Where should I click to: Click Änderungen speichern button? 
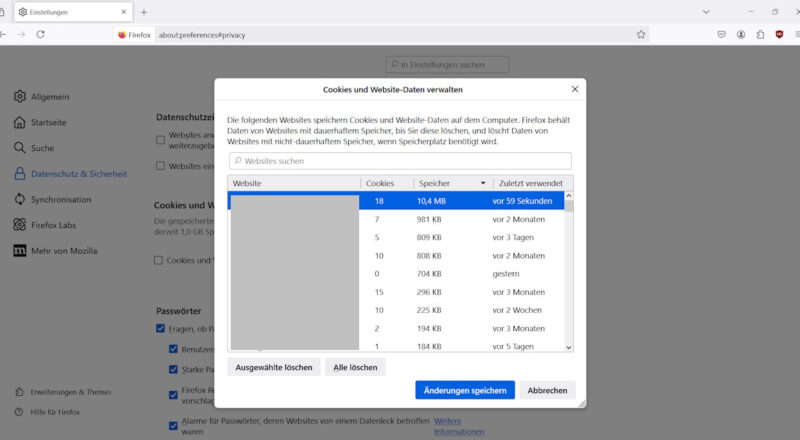click(465, 390)
